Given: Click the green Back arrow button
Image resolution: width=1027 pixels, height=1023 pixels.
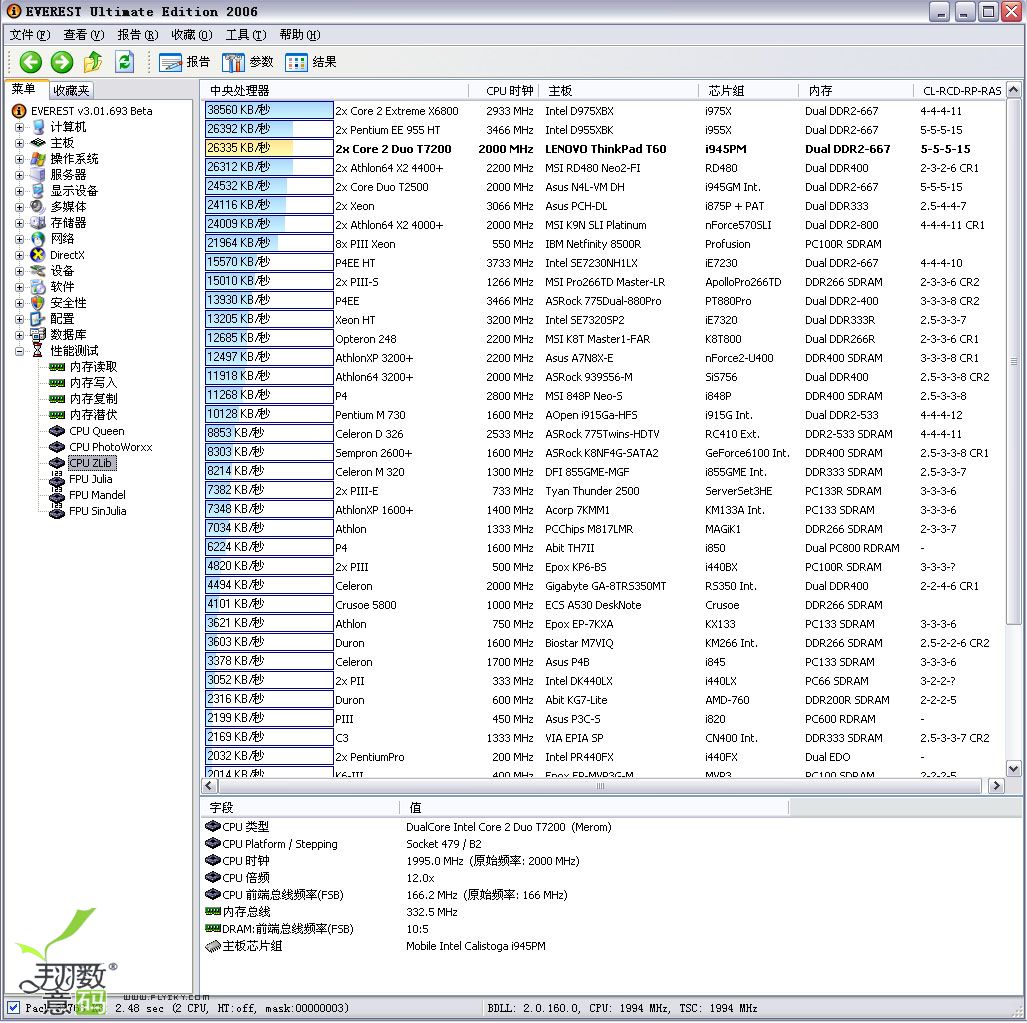Looking at the screenshot, I should pos(30,62).
